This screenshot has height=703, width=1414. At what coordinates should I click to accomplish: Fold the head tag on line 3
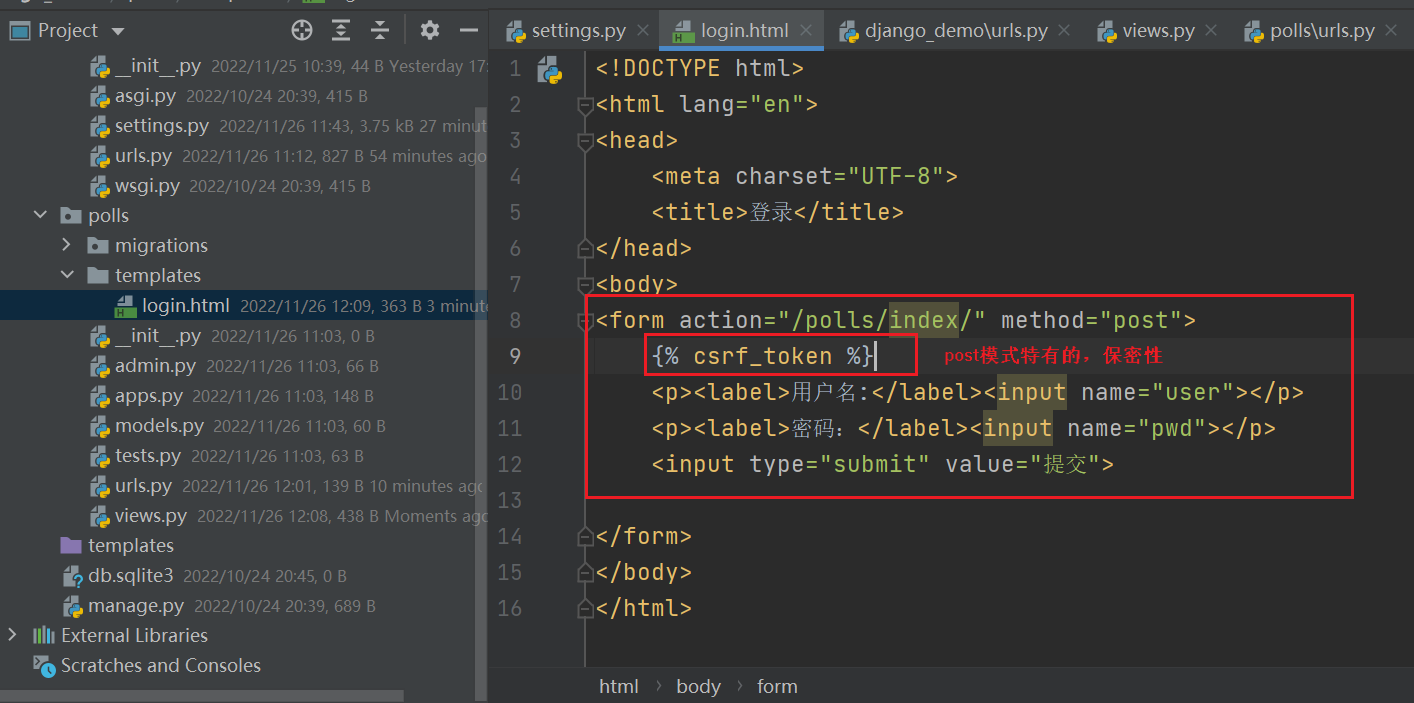pos(585,141)
